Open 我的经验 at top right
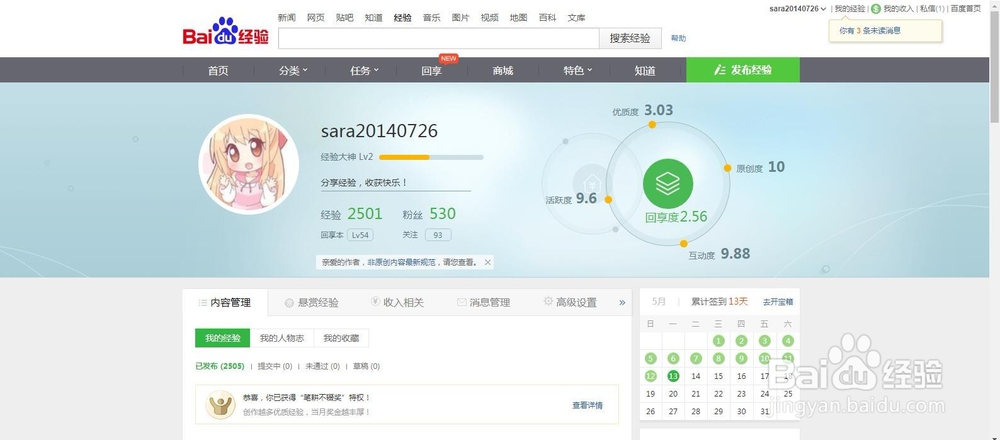Image resolution: width=1000 pixels, height=440 pixels. (x=850, y=9)
